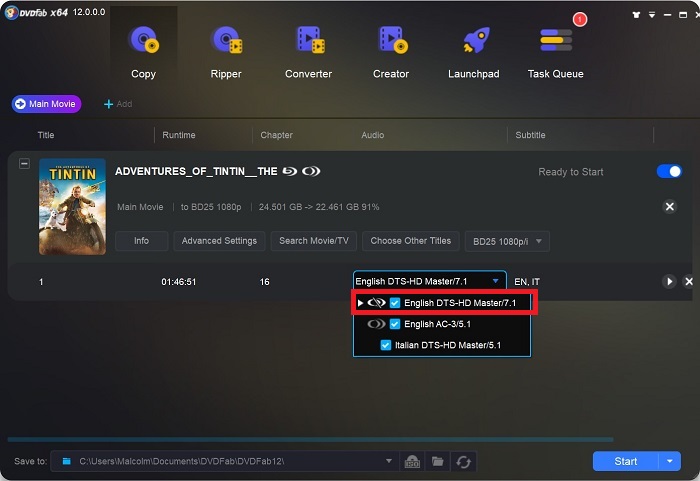
Task: Click the 24.501 GB -> 22.461 GB 91% text
Action: click(319, 207)
